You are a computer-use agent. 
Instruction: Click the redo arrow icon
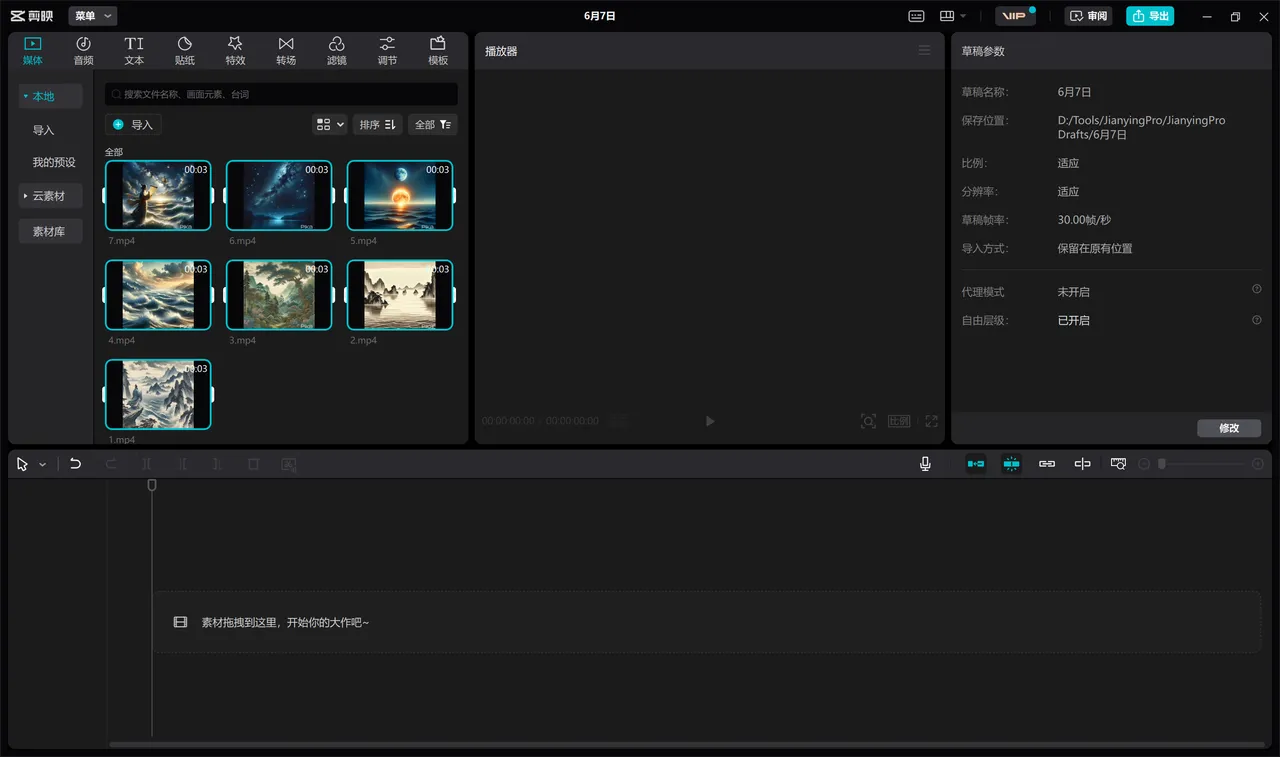(x=111, y=464)
